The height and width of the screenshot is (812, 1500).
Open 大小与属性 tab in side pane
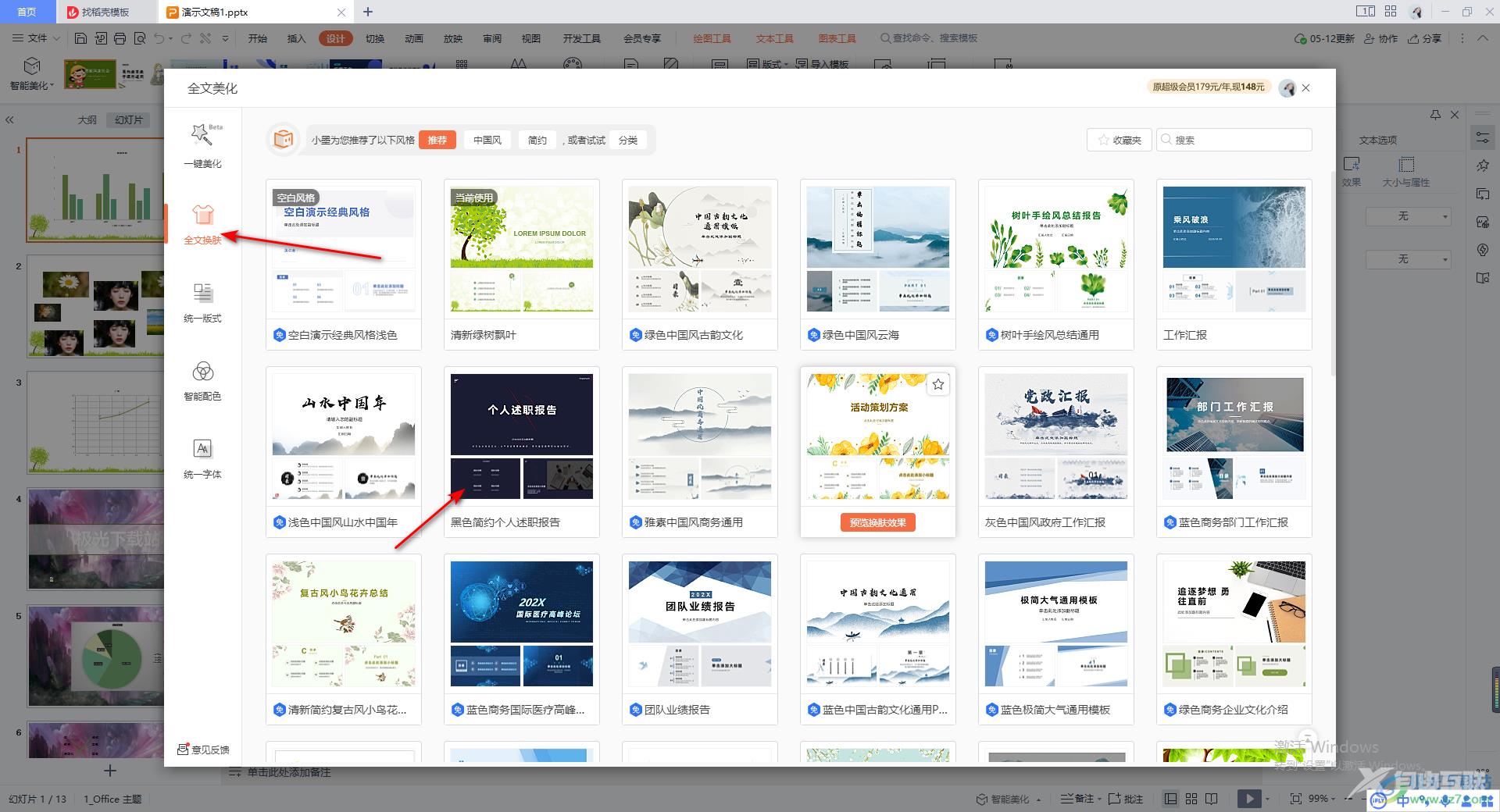click(1406, 172)
